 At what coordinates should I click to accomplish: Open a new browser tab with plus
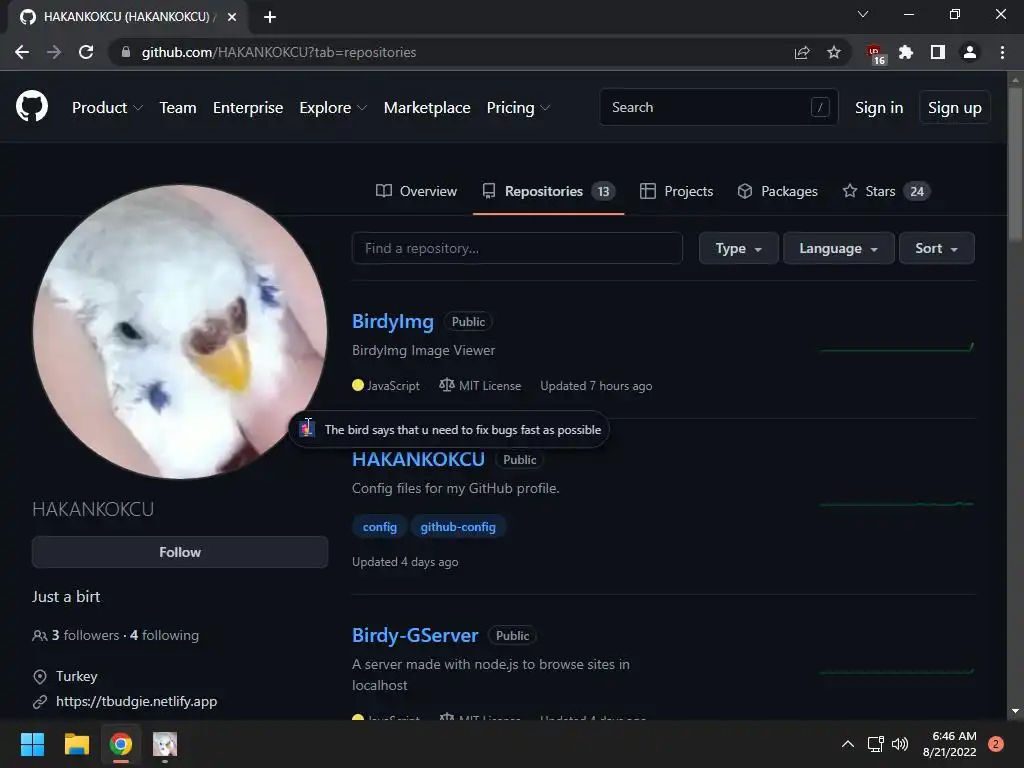coord(270,17)
